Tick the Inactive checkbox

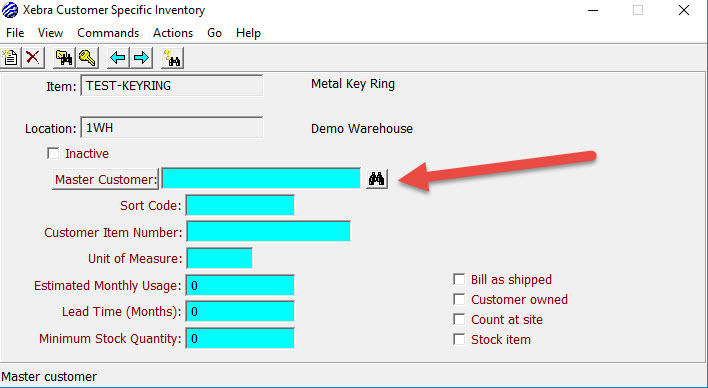point(53,154)
